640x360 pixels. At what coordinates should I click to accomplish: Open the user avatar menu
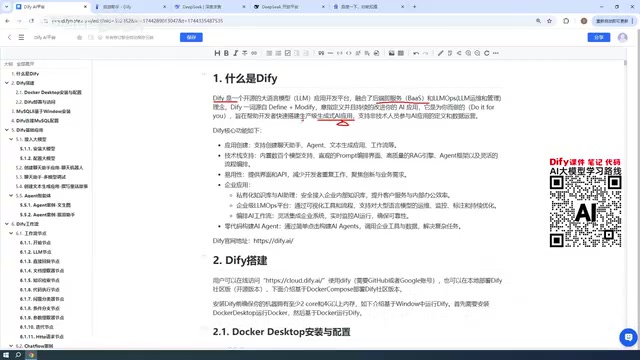tap(622, 37)
